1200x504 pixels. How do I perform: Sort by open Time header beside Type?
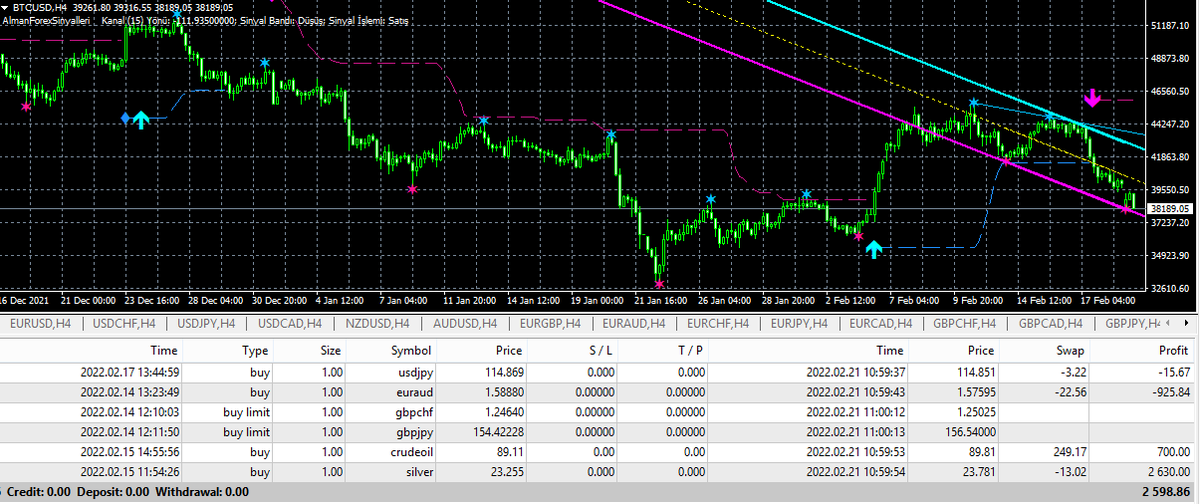point(164,351)
